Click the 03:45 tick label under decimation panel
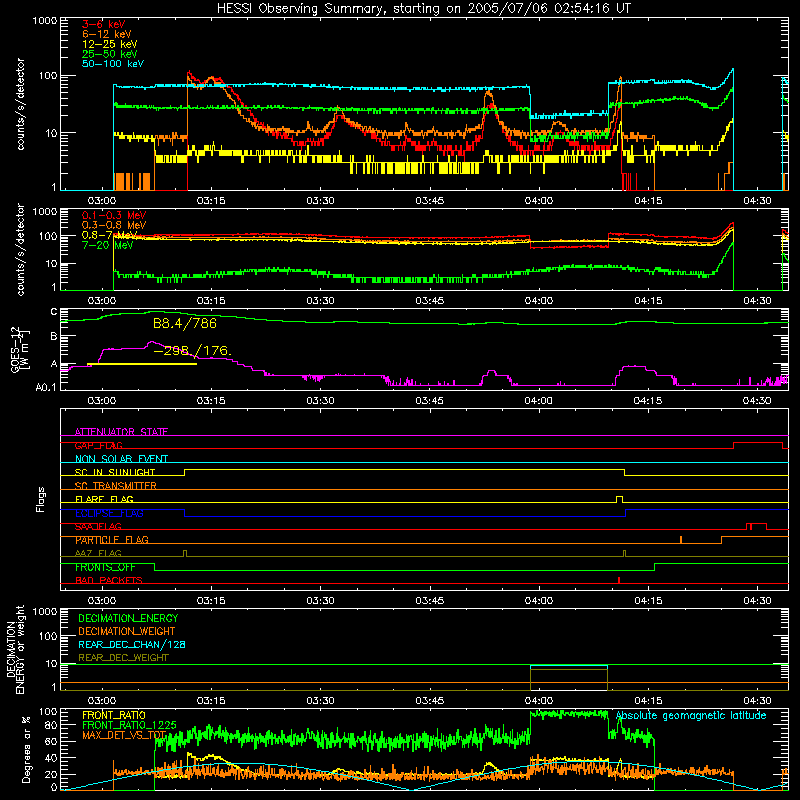The image size is (800, 800). tap(430, 701)
